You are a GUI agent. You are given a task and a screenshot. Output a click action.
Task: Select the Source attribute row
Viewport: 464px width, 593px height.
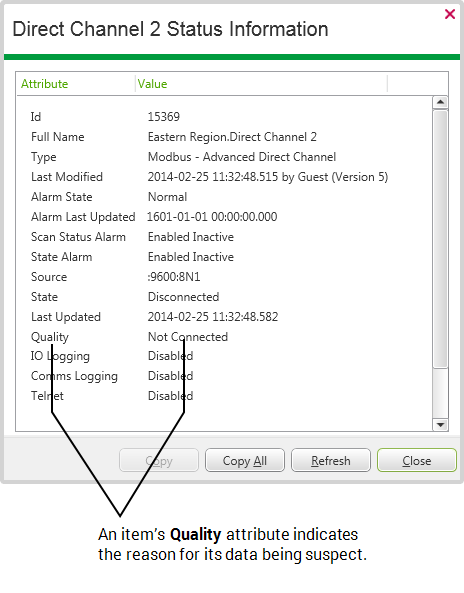click(49, 277)
